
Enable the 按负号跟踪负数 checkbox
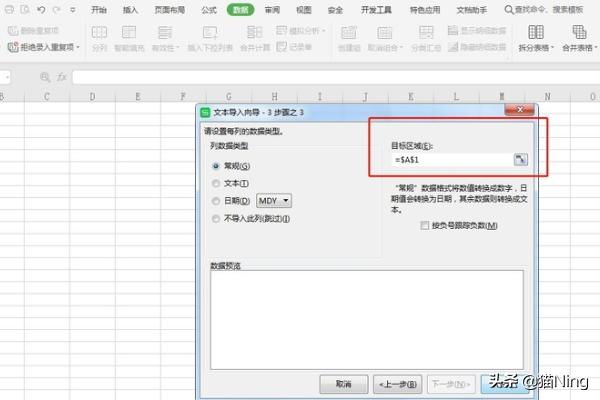coord(427,226)
